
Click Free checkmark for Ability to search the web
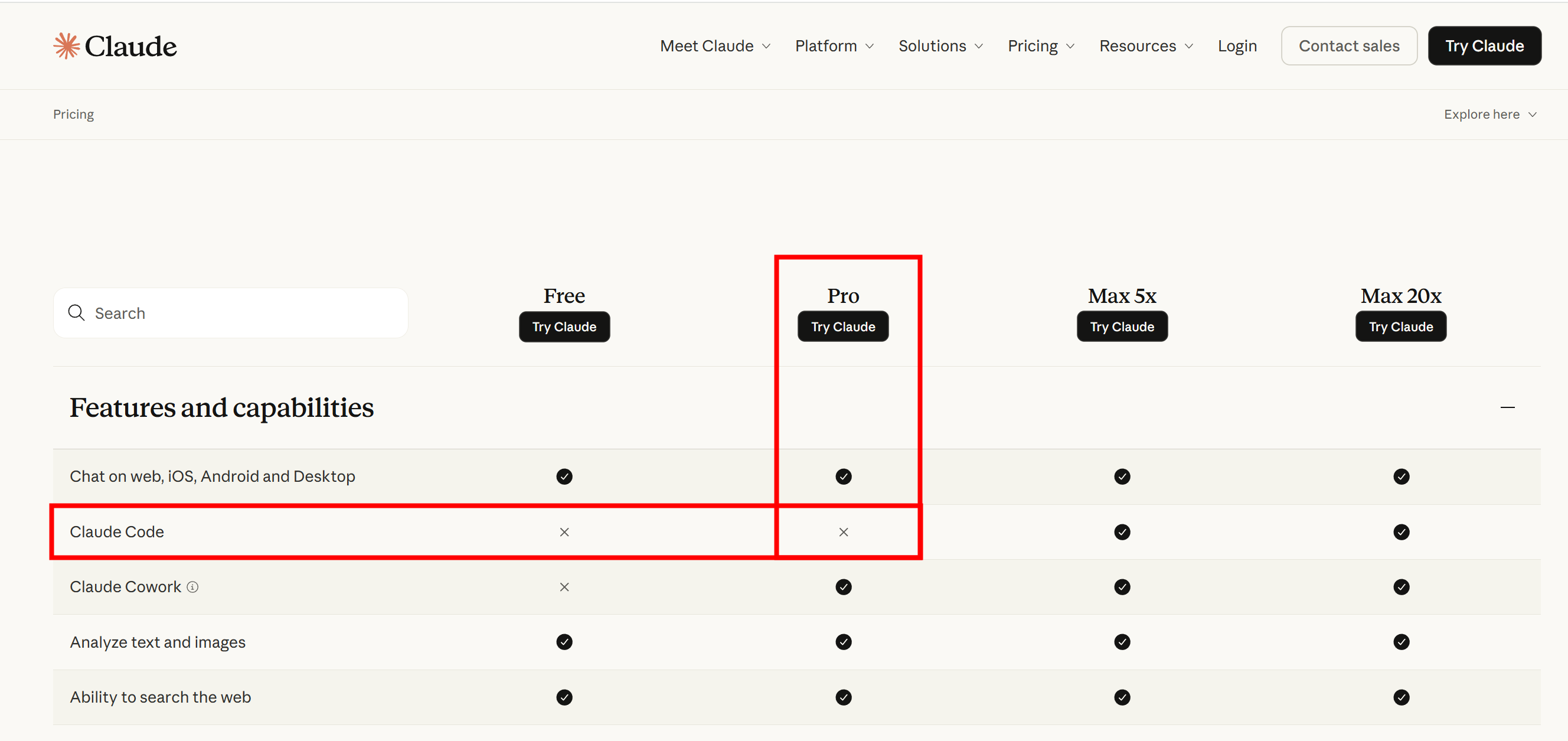coord(564,697)
